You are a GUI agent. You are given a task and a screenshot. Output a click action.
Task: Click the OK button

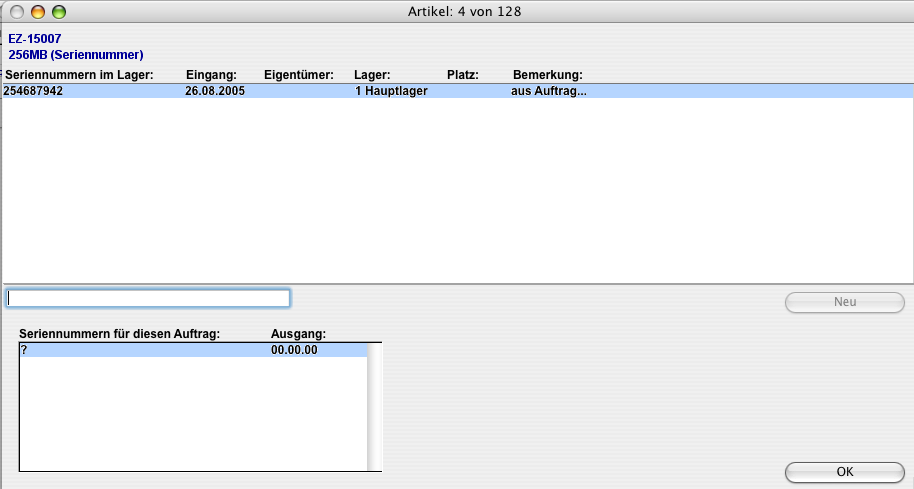click(x=844, y=472)
